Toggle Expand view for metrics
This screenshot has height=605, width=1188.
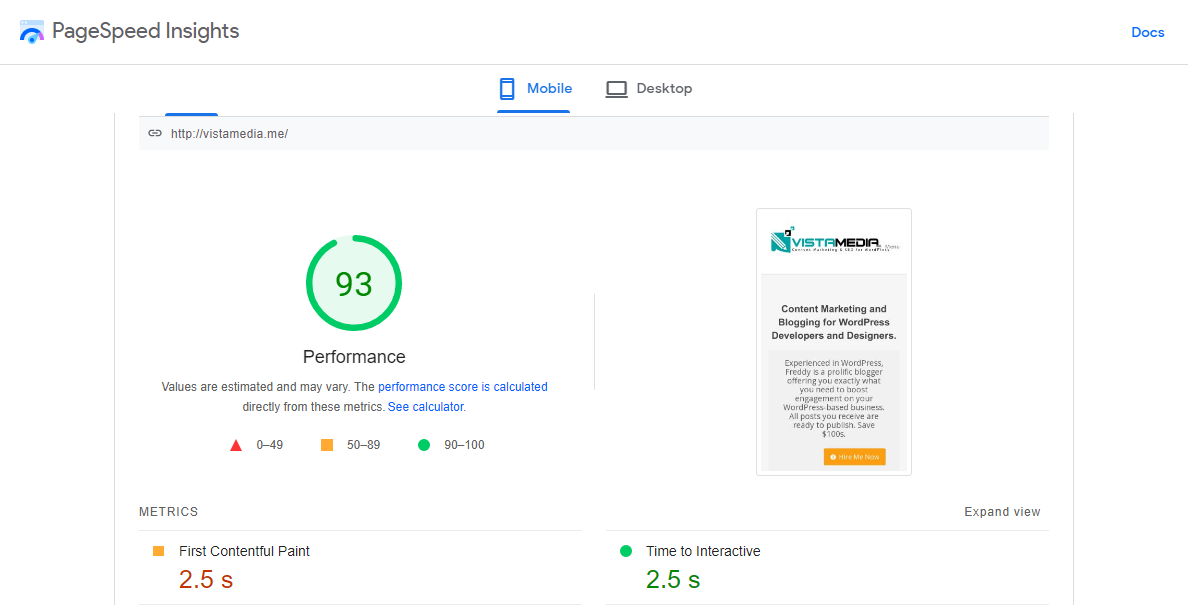(x=1002, y=512)
